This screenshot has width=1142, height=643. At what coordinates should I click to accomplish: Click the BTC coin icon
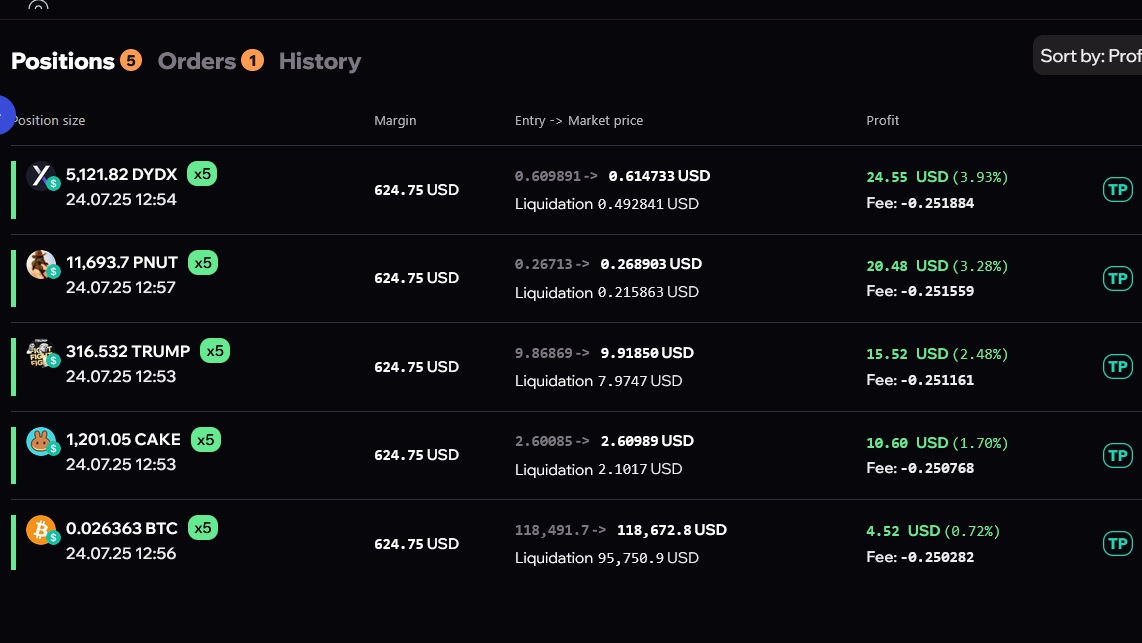point(42,530)
